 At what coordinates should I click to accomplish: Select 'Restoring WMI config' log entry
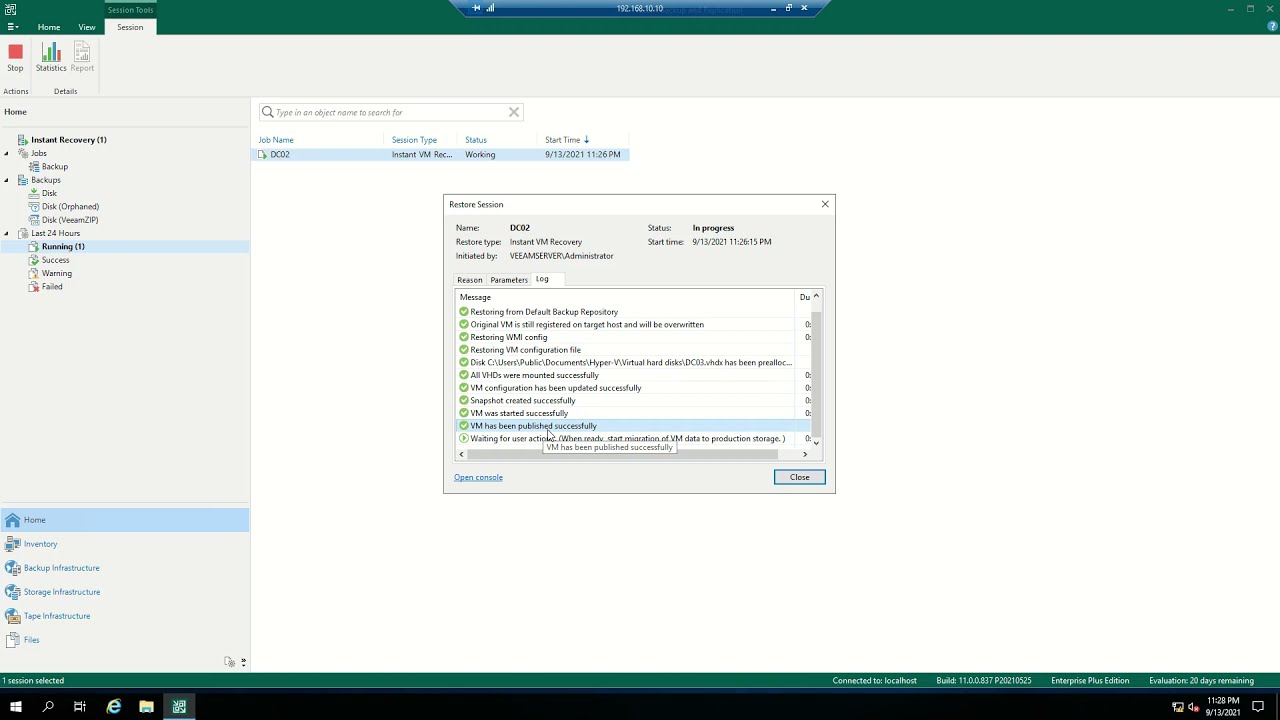pos(508,337)
